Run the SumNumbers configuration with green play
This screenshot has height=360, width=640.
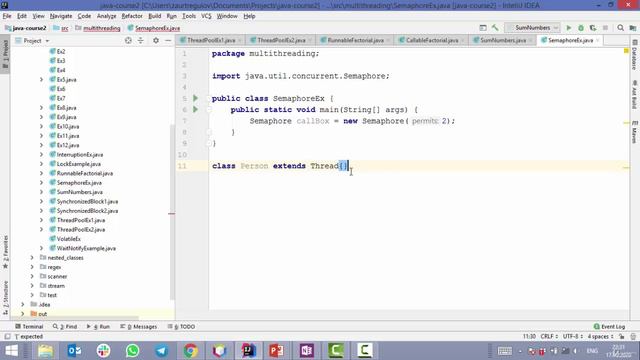[569, 28]
